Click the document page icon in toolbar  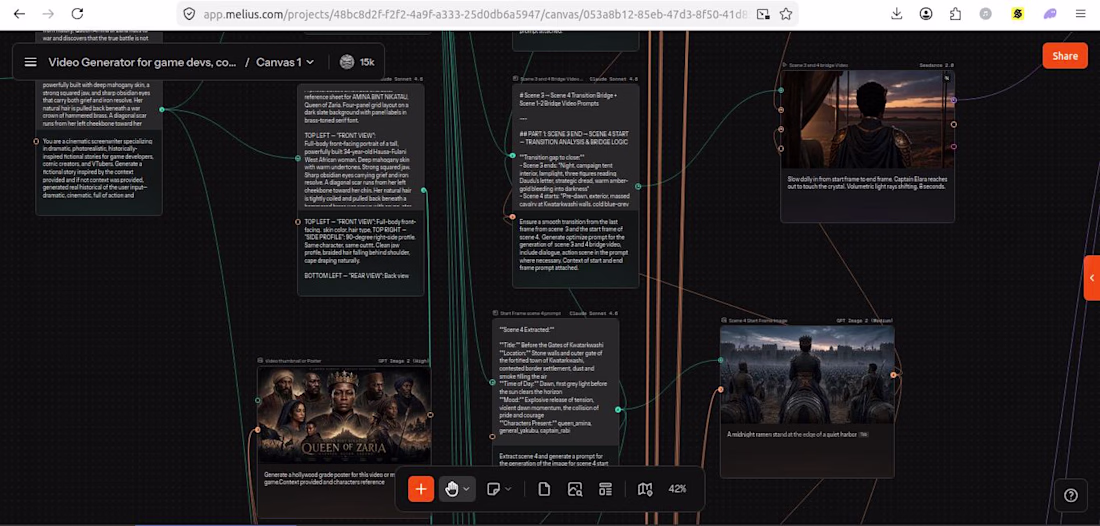tap(544, 489)
